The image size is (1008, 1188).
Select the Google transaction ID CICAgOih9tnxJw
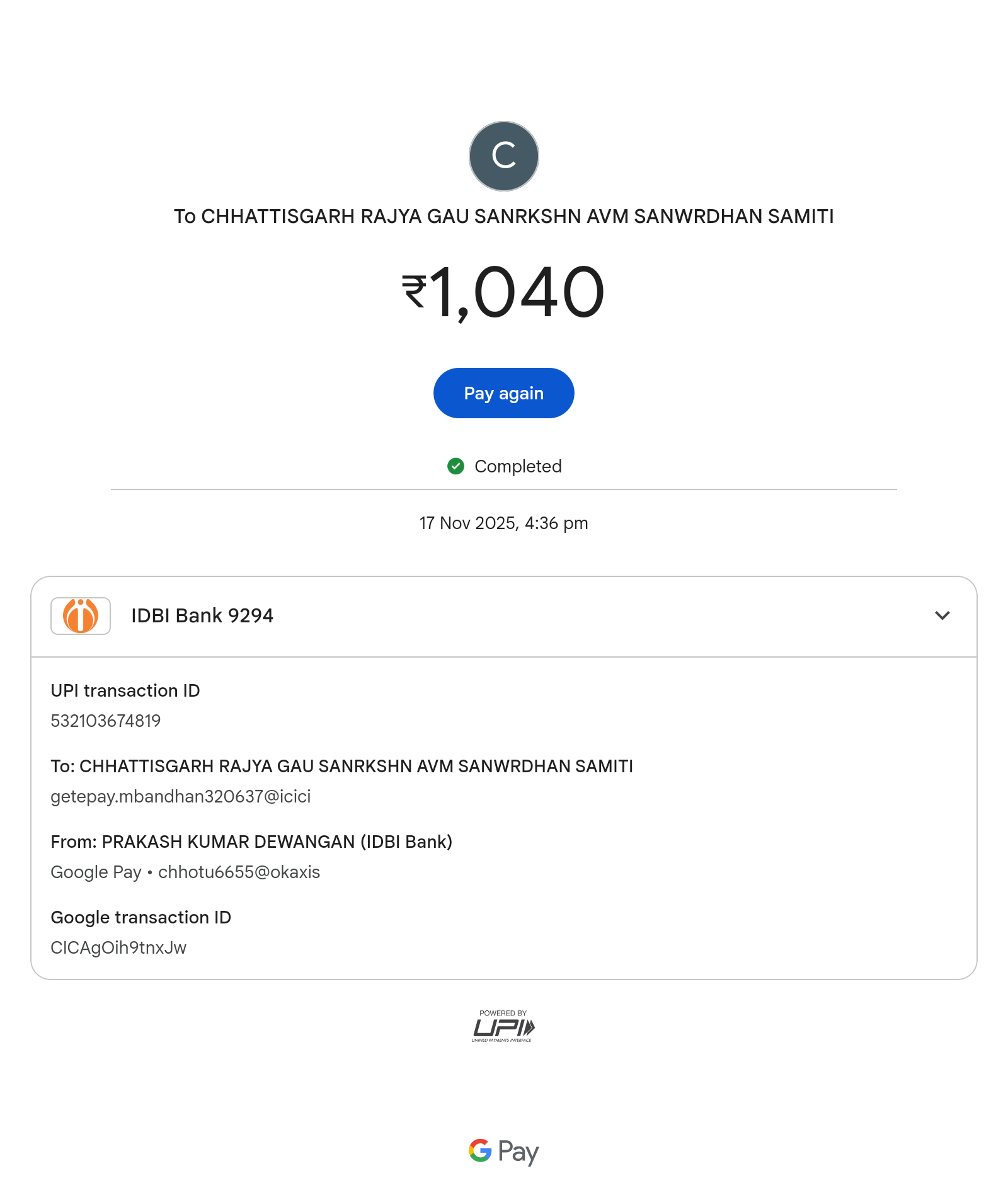tap(118, 947)
